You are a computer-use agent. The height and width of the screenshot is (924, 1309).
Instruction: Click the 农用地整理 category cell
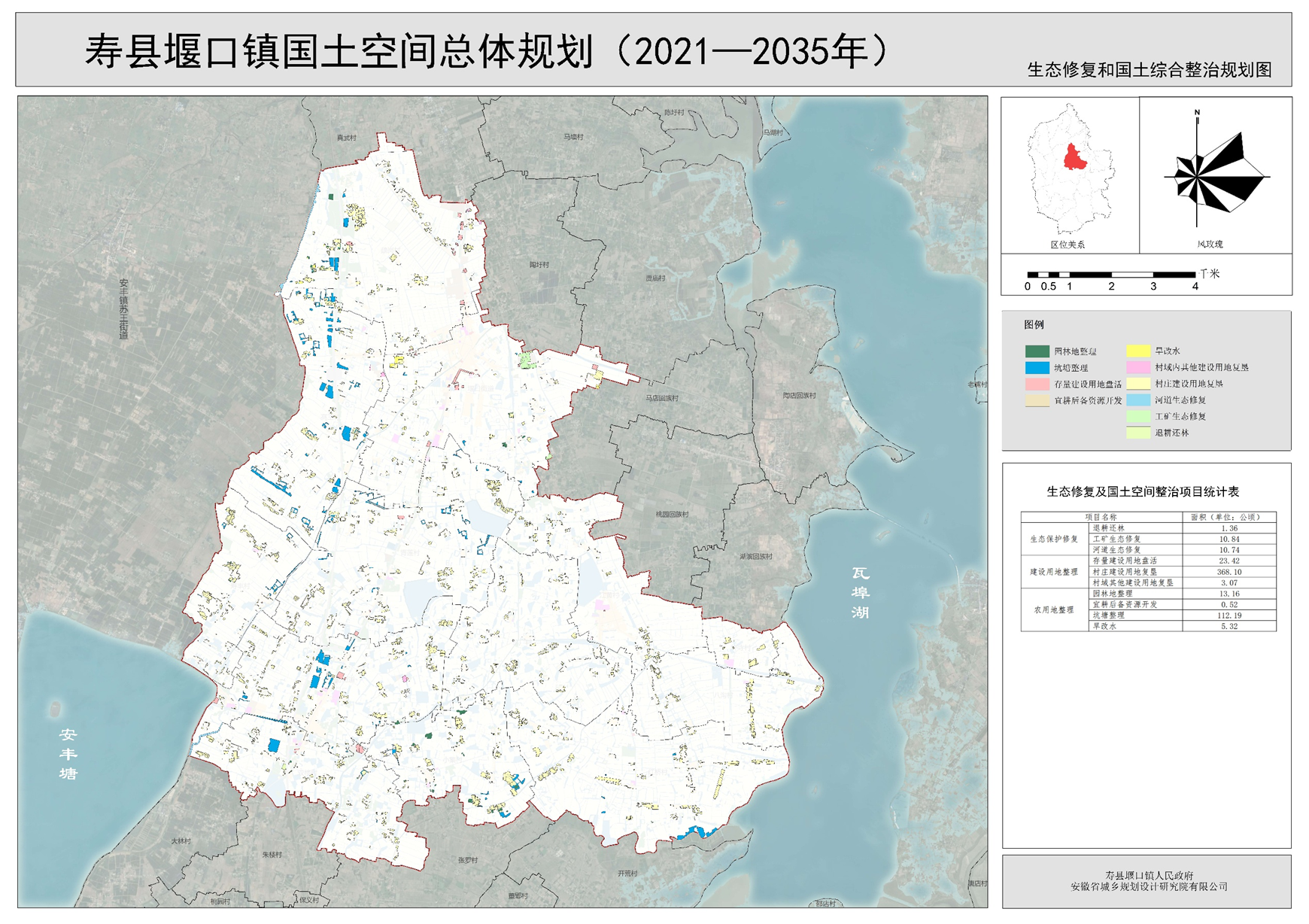click(x=1054, y=610)
